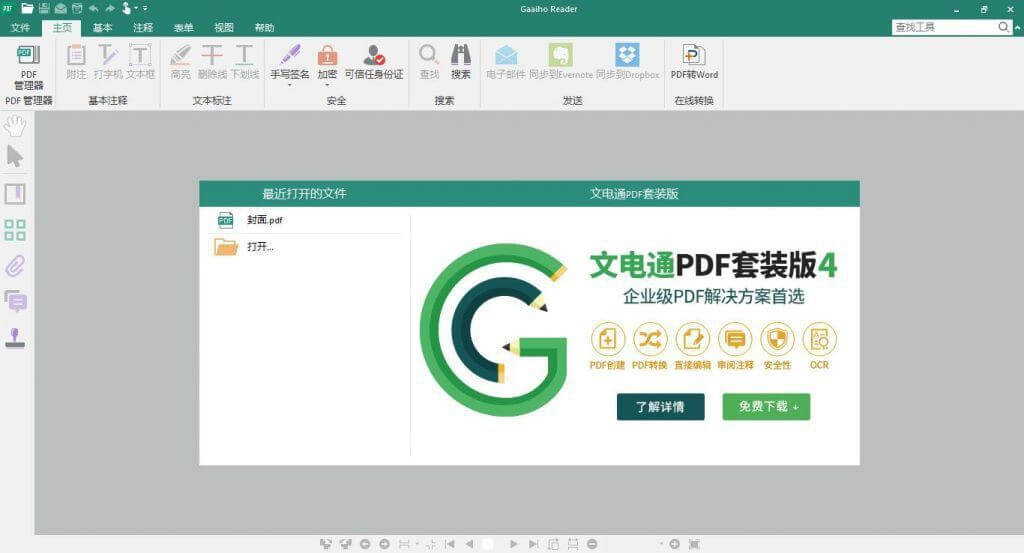
Task: Click the 搜索 binoculars icon
Action: pyautogui.click(x=460, y=62)
